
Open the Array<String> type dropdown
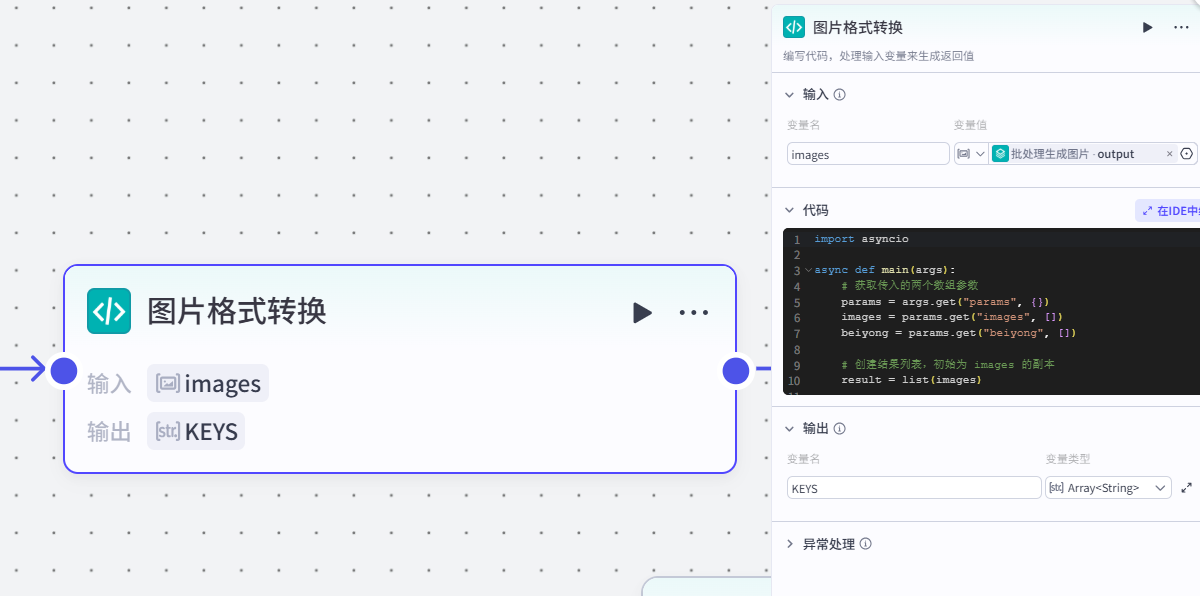click(1108, 488)
